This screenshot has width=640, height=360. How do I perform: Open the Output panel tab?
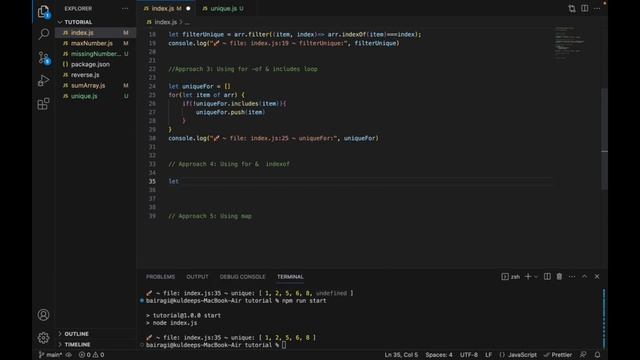coord(197,277)
